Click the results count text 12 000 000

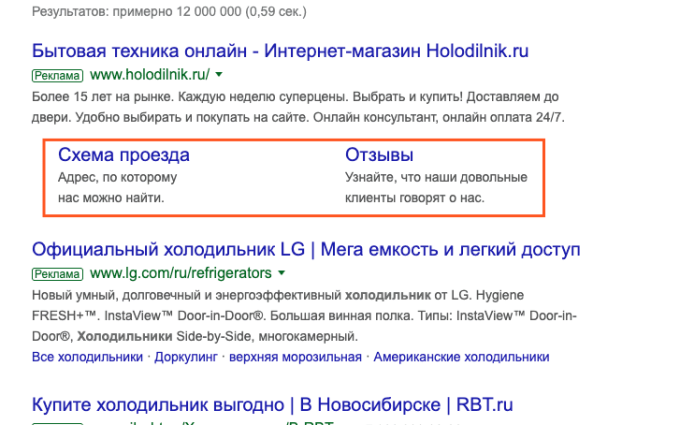[x=209, y=11]
